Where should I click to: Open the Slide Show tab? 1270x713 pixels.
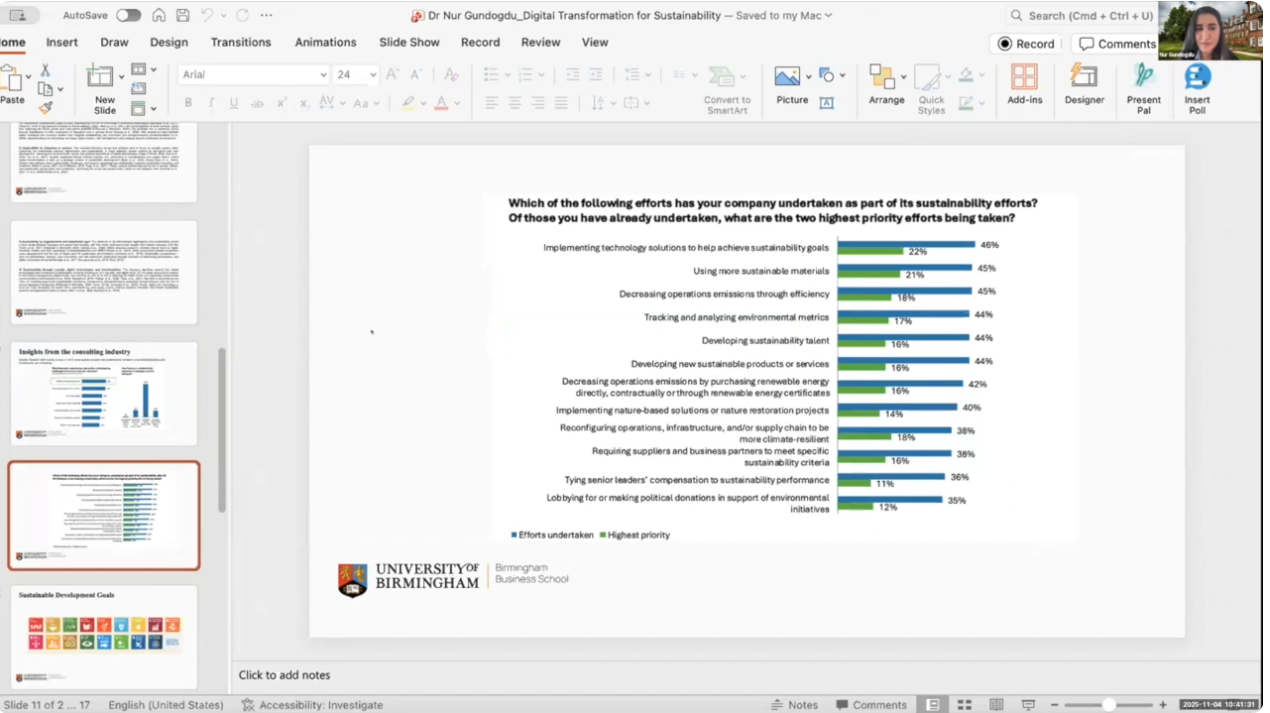click(409, 42)
